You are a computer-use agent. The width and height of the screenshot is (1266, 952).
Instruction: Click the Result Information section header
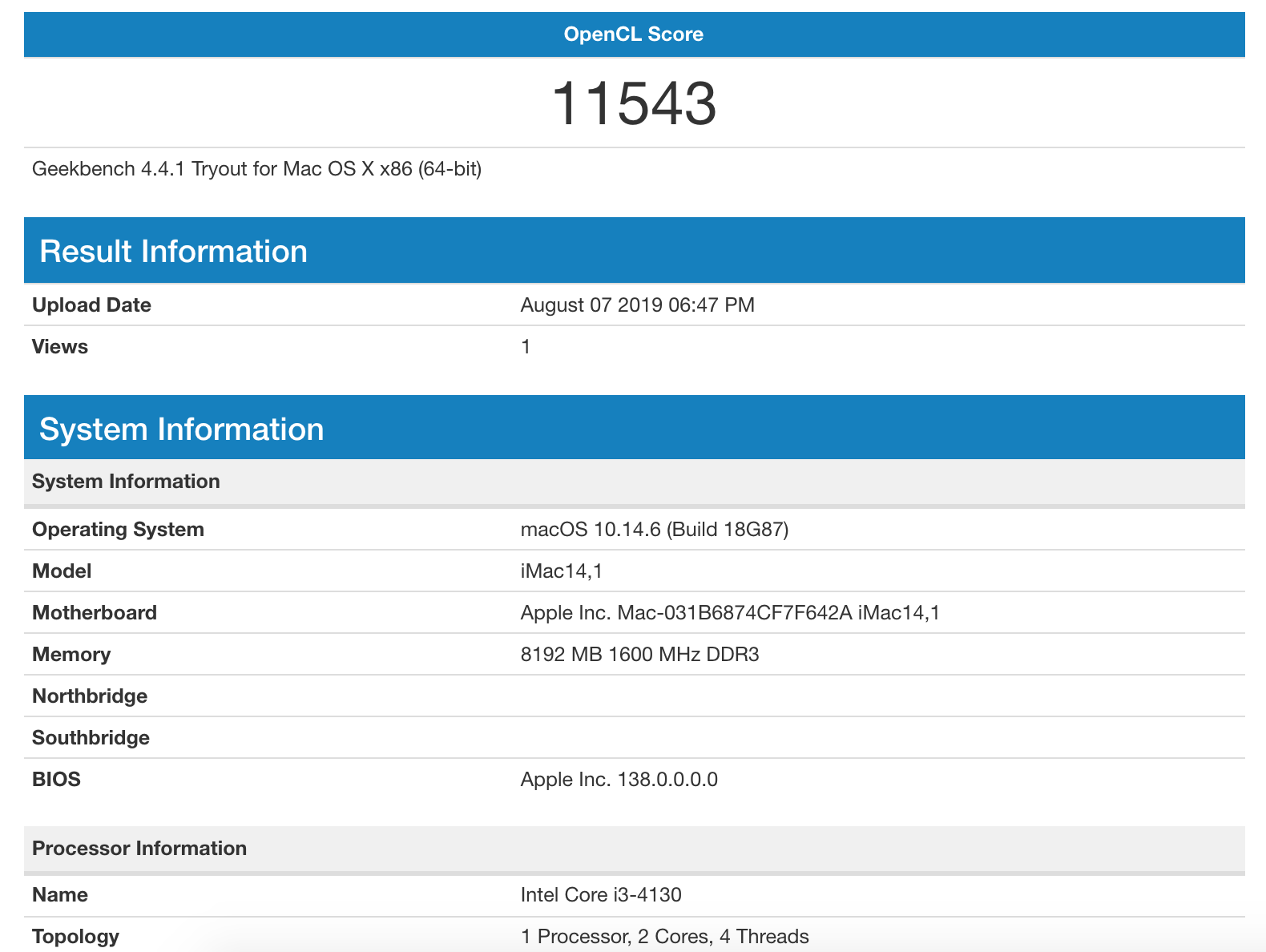click(634, 251)
